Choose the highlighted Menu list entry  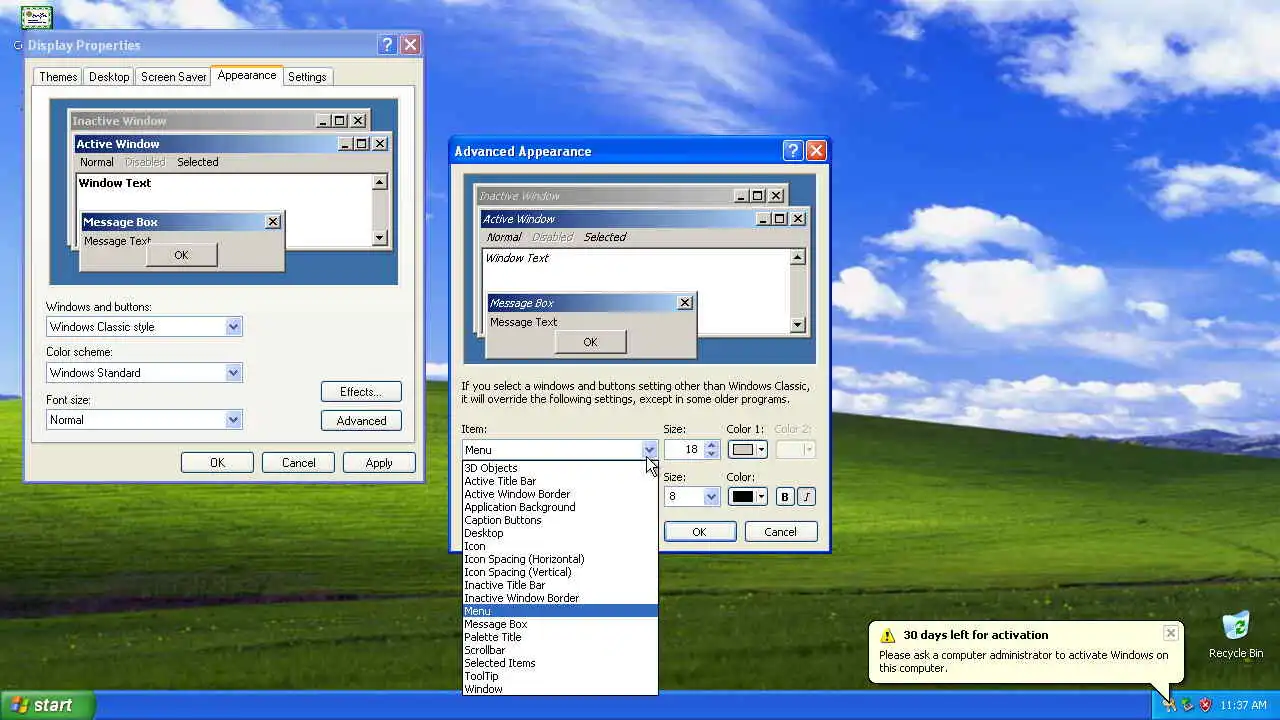coord(560,611)
